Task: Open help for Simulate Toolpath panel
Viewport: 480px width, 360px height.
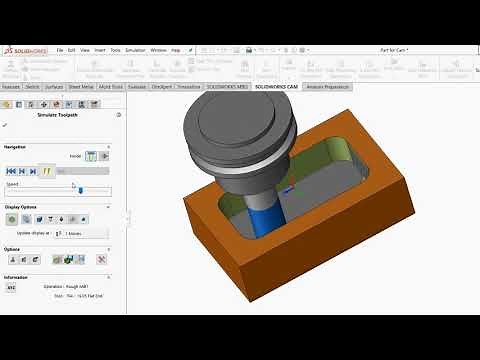Action: tap(119, 115)
